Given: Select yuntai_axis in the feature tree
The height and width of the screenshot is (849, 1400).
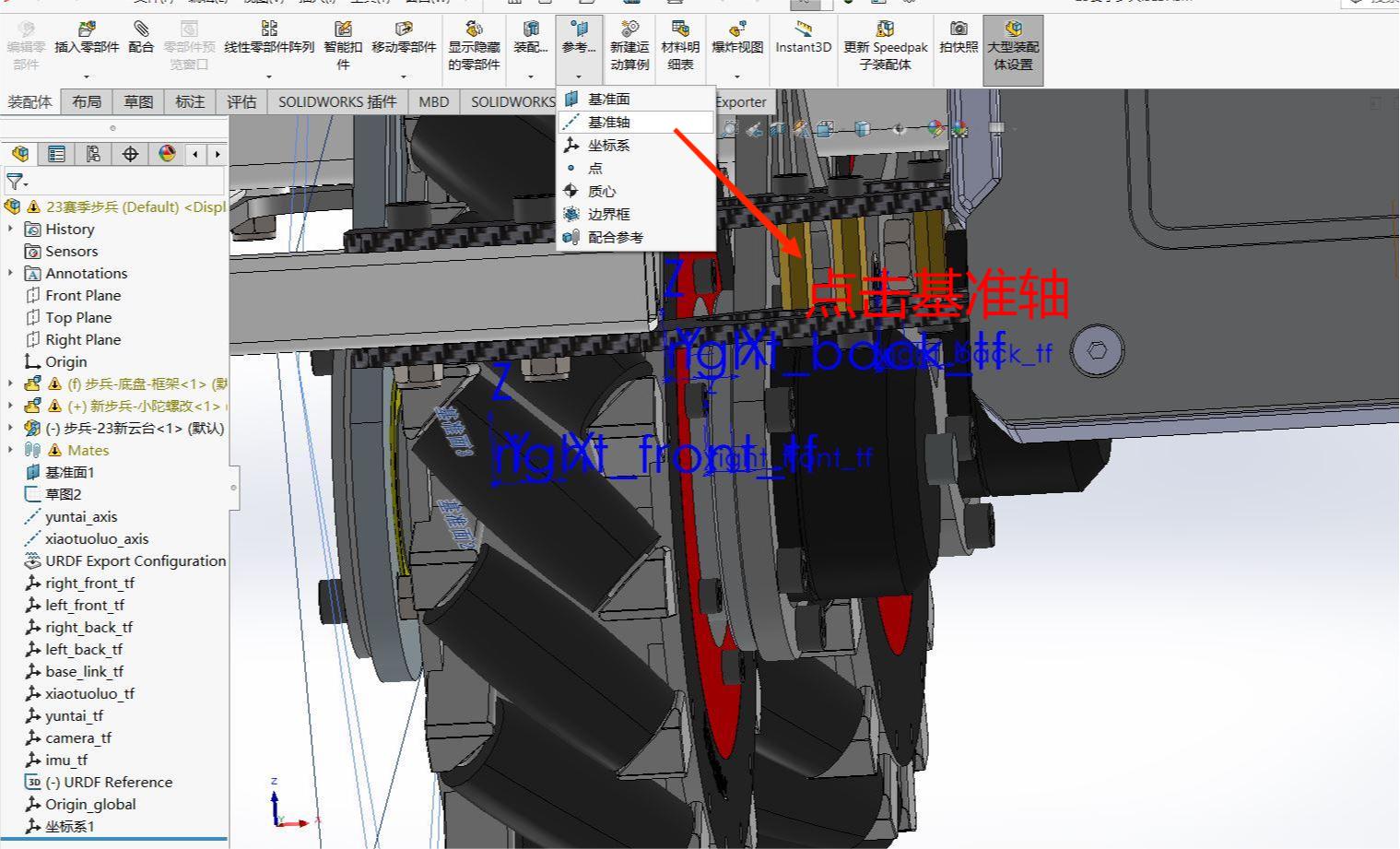Looking at the screenshot, I should pos(81,516).
